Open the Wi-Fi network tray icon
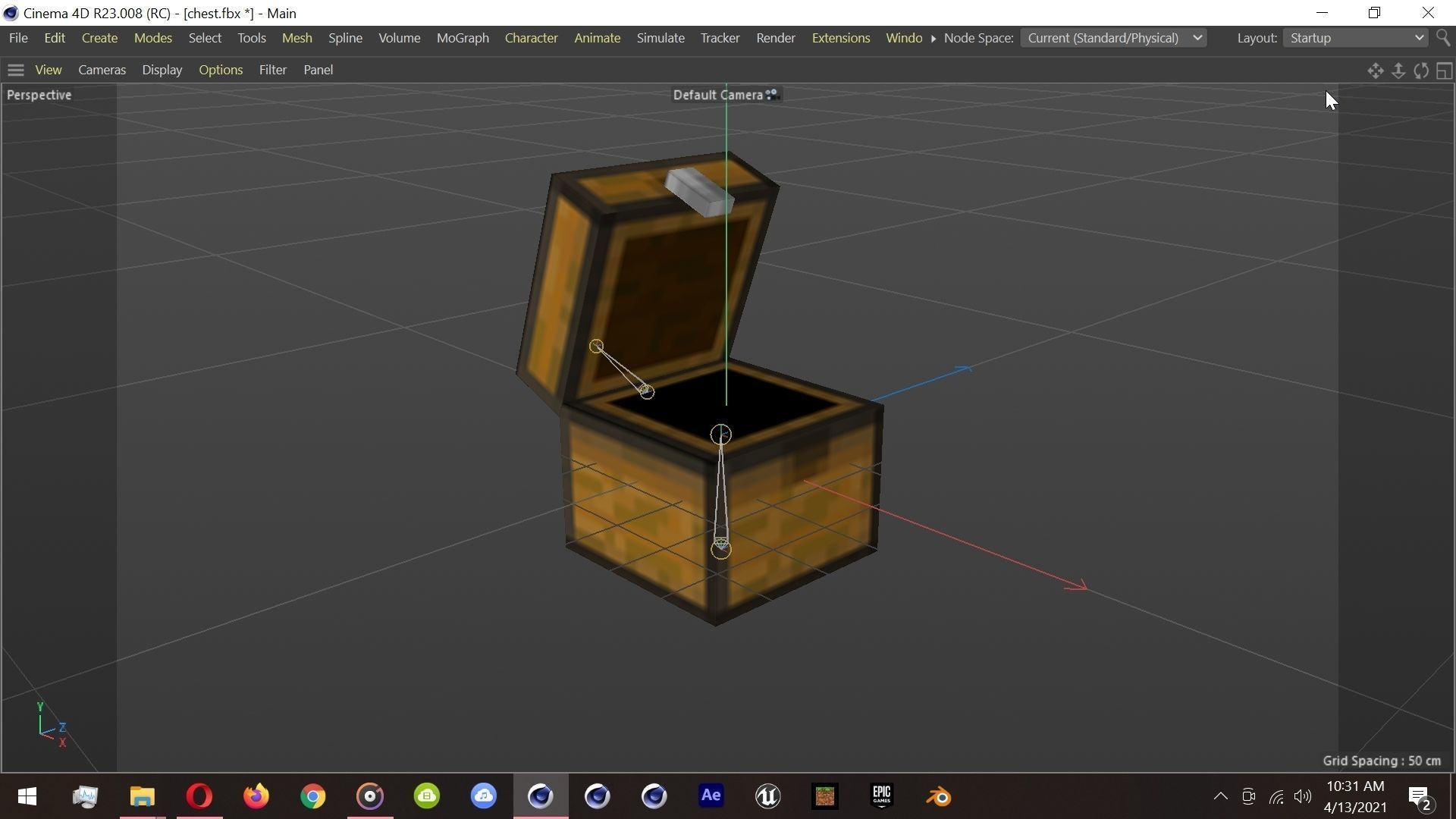The height and width of the screenshot is (819, 1456). click(1276, 796)
